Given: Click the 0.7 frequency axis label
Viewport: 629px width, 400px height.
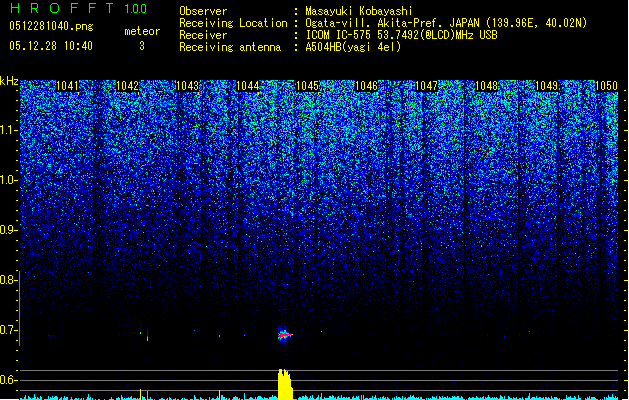Looking at the screenshot, I should (8, 330).
